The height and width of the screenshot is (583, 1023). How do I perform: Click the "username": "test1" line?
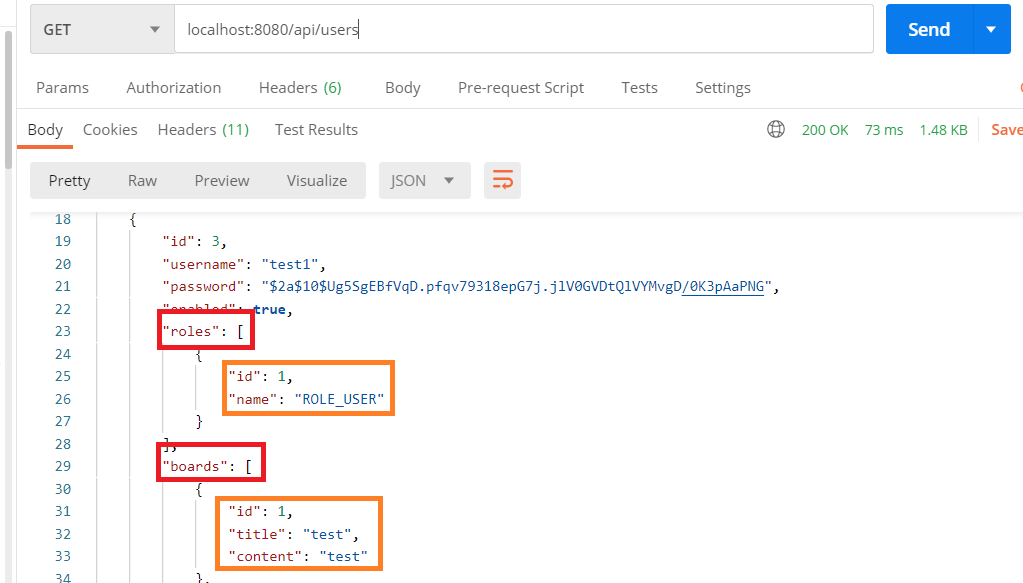coord(244,264)
